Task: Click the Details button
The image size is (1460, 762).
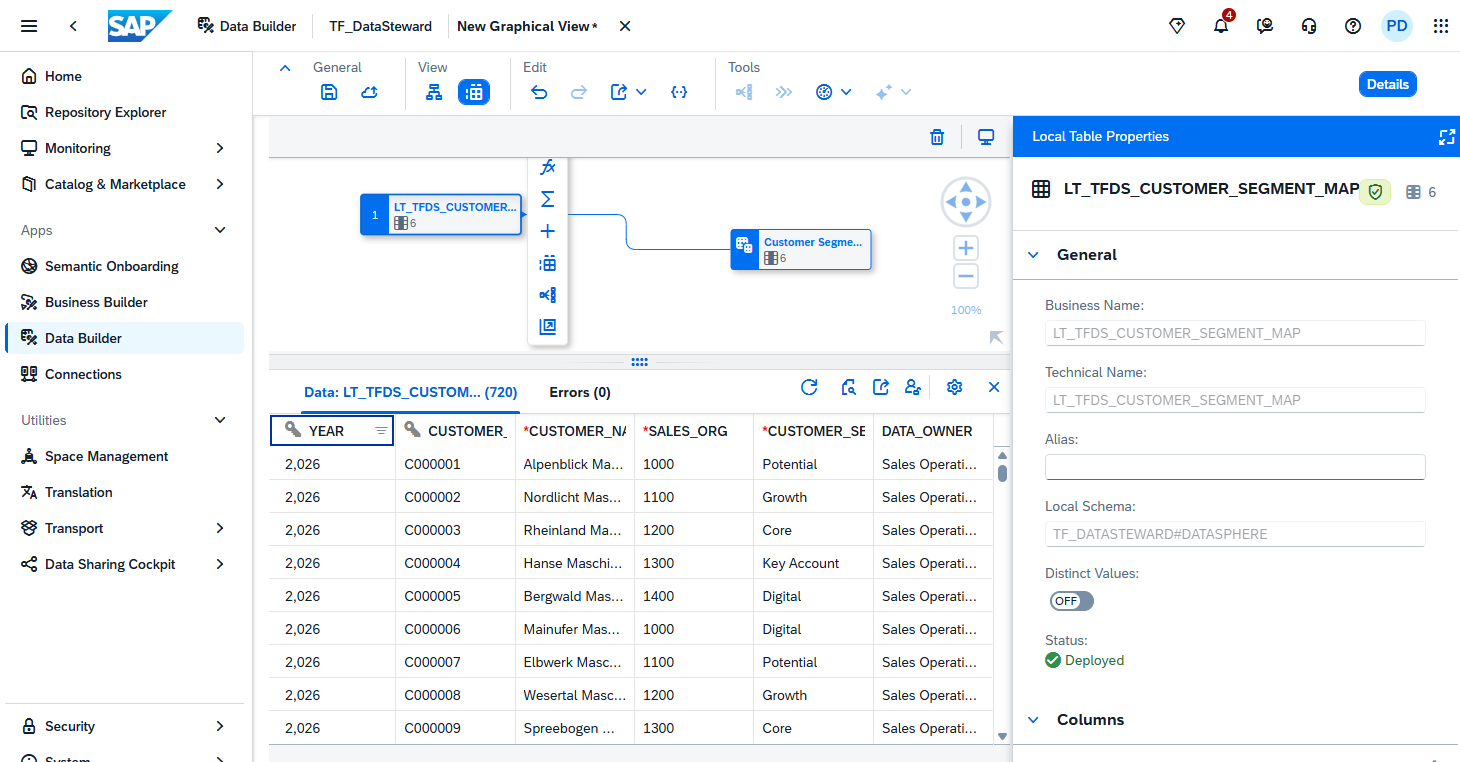Action: (1388, 84)
